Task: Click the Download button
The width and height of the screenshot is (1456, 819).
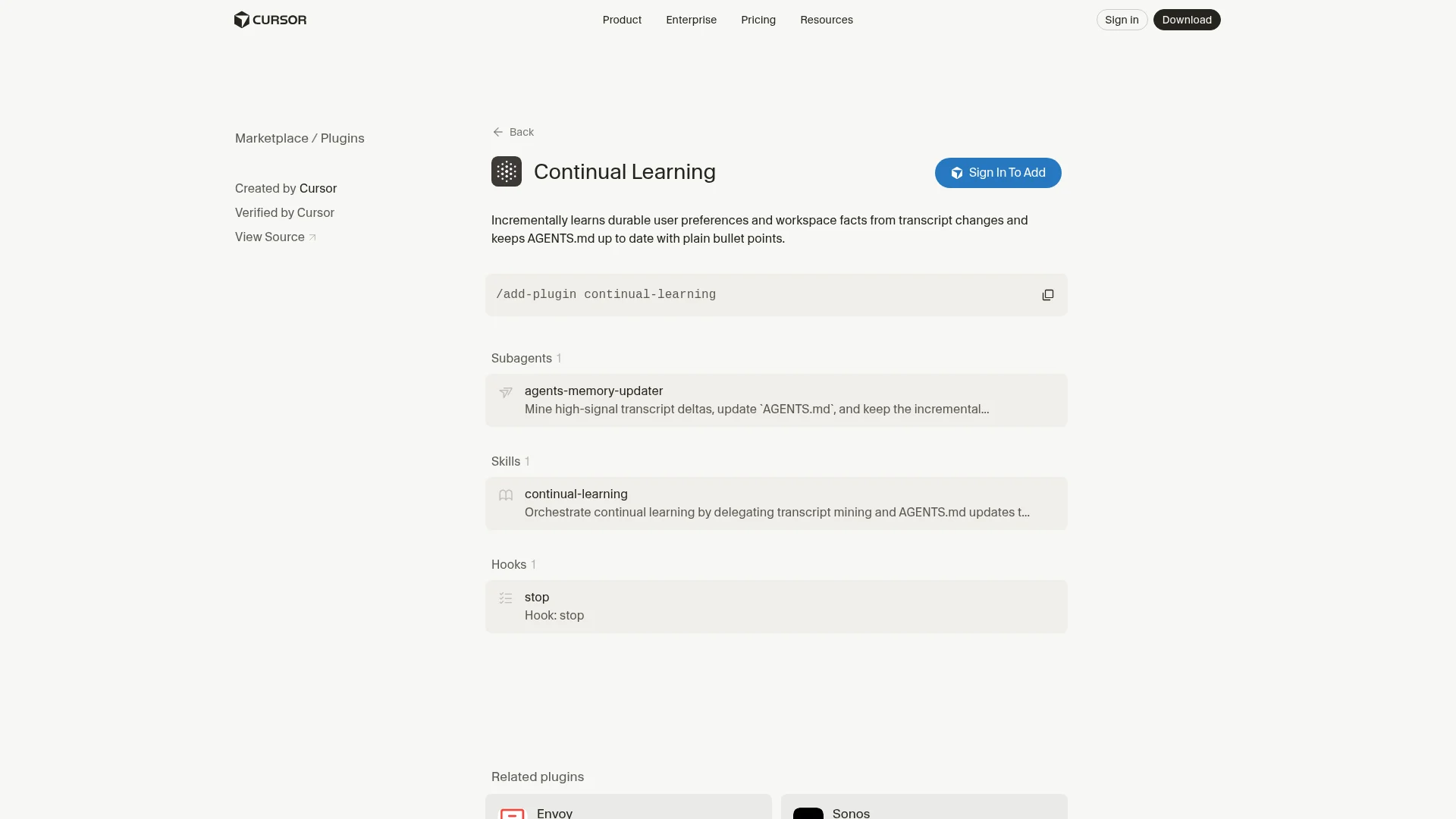Action: (x=1187, y=20)
